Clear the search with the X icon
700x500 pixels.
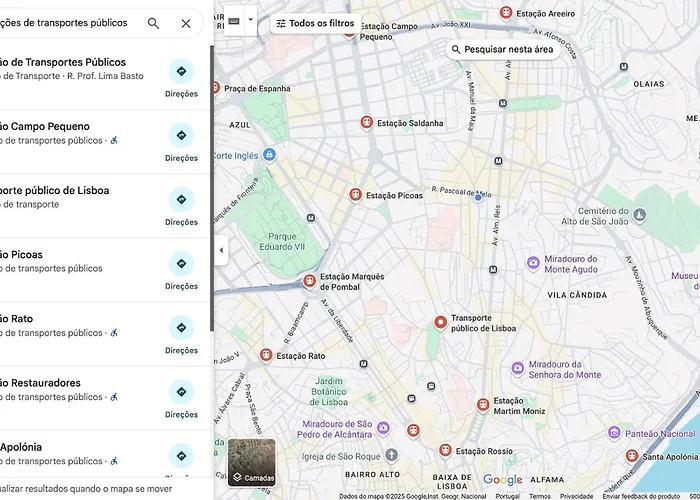[186, 23]
